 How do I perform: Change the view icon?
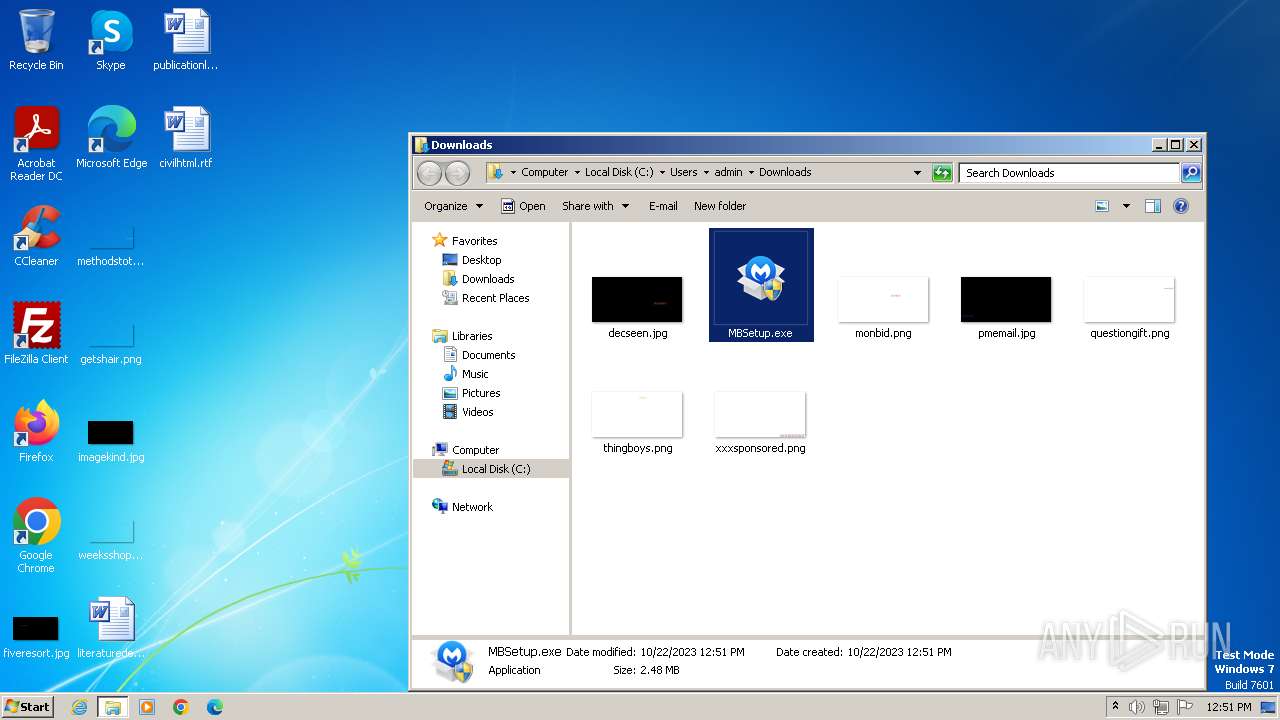pos(1102,206)
